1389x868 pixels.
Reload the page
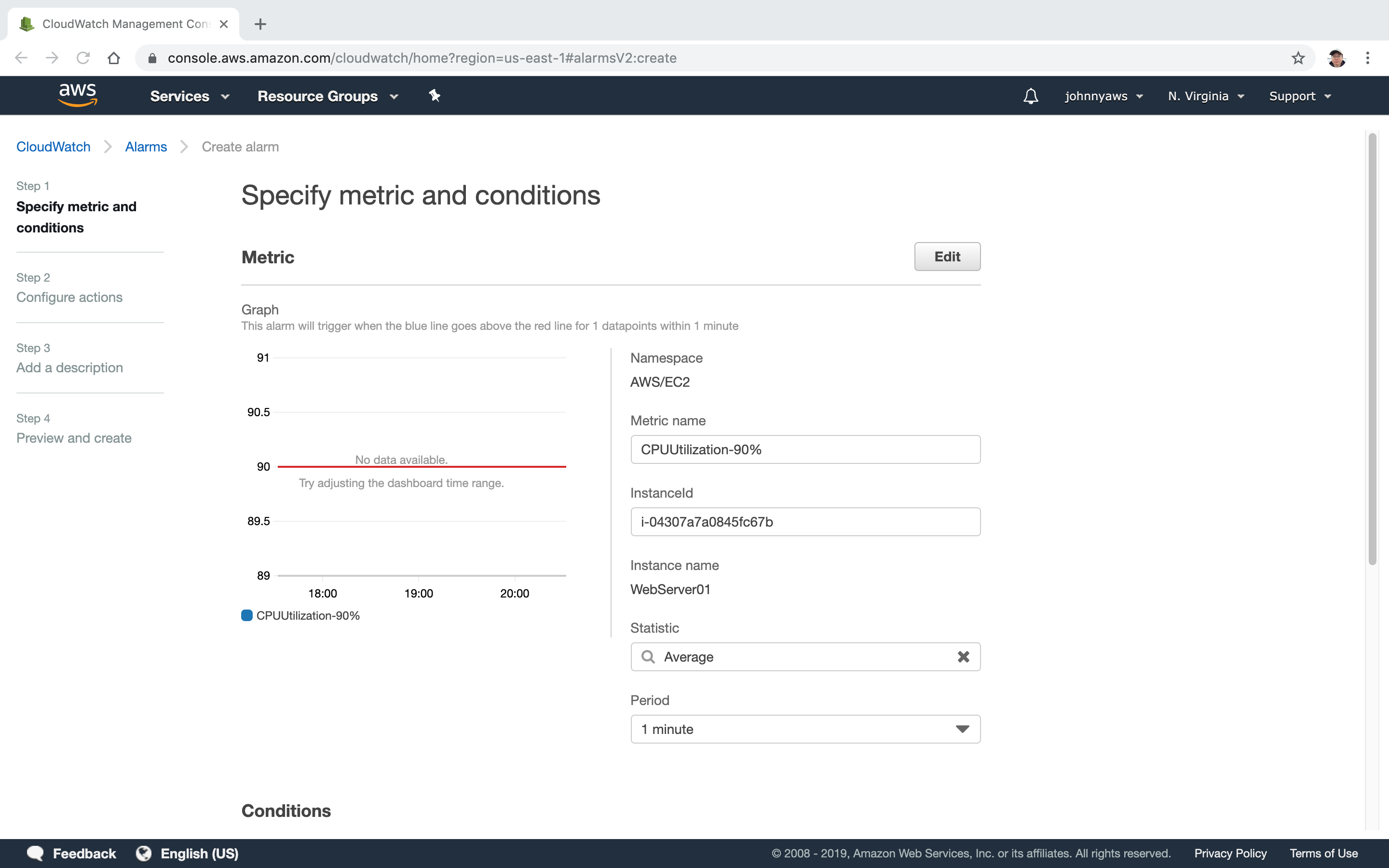(83, 58)
